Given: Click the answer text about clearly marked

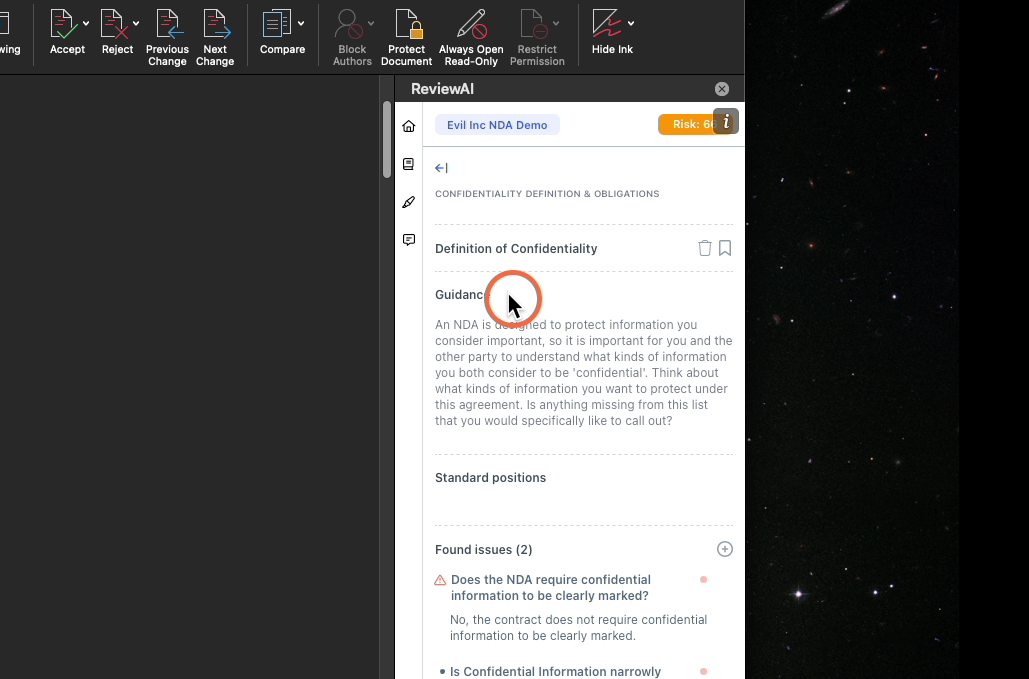Looking at the screenshot, I should pos(579,628).
